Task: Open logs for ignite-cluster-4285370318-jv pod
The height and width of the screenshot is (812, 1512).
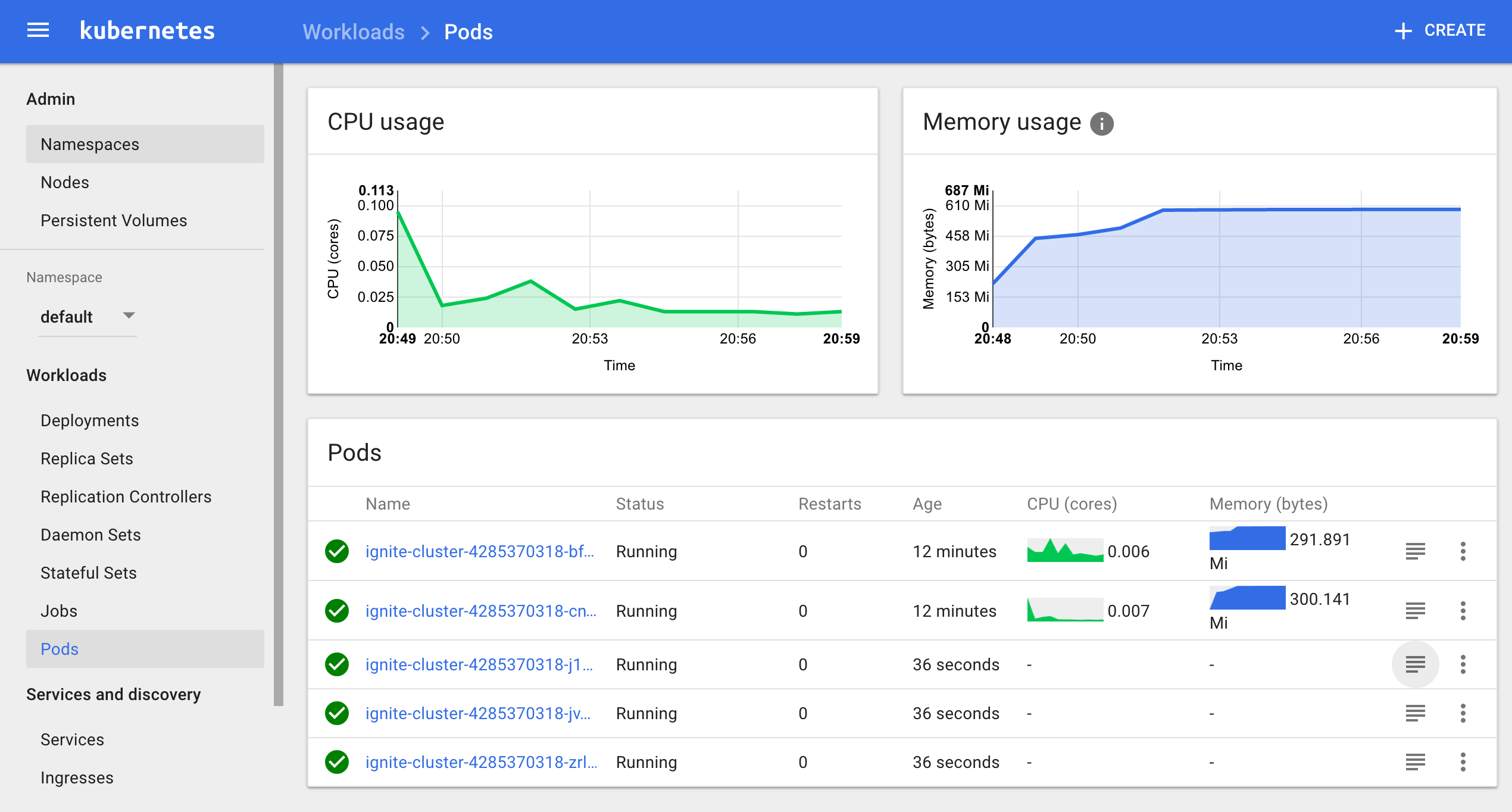Action: pyautogui.click(x=1415, y=713)
